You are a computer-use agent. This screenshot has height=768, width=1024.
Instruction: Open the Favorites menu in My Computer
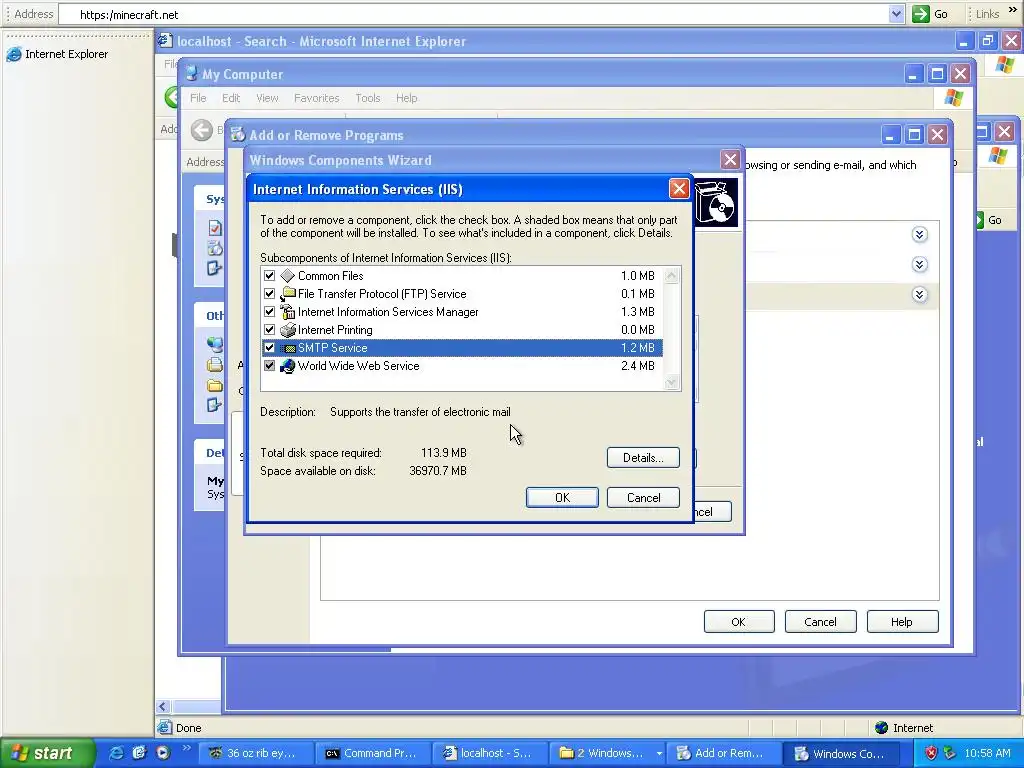point(317,98)
